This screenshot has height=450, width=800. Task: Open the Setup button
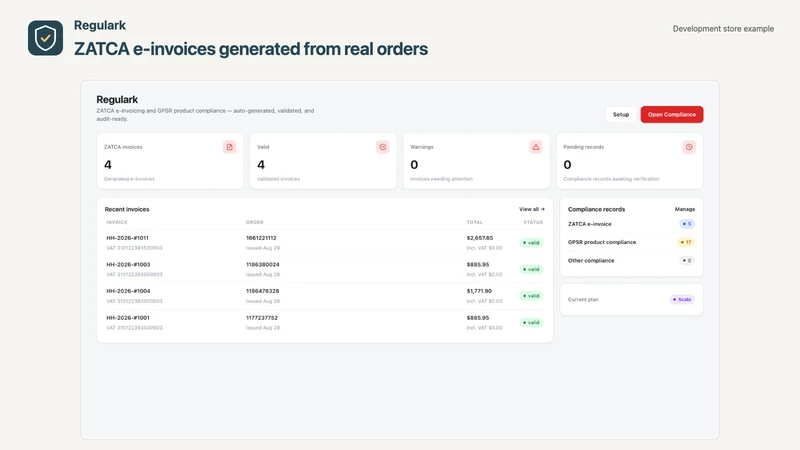[x=621, y=114]
